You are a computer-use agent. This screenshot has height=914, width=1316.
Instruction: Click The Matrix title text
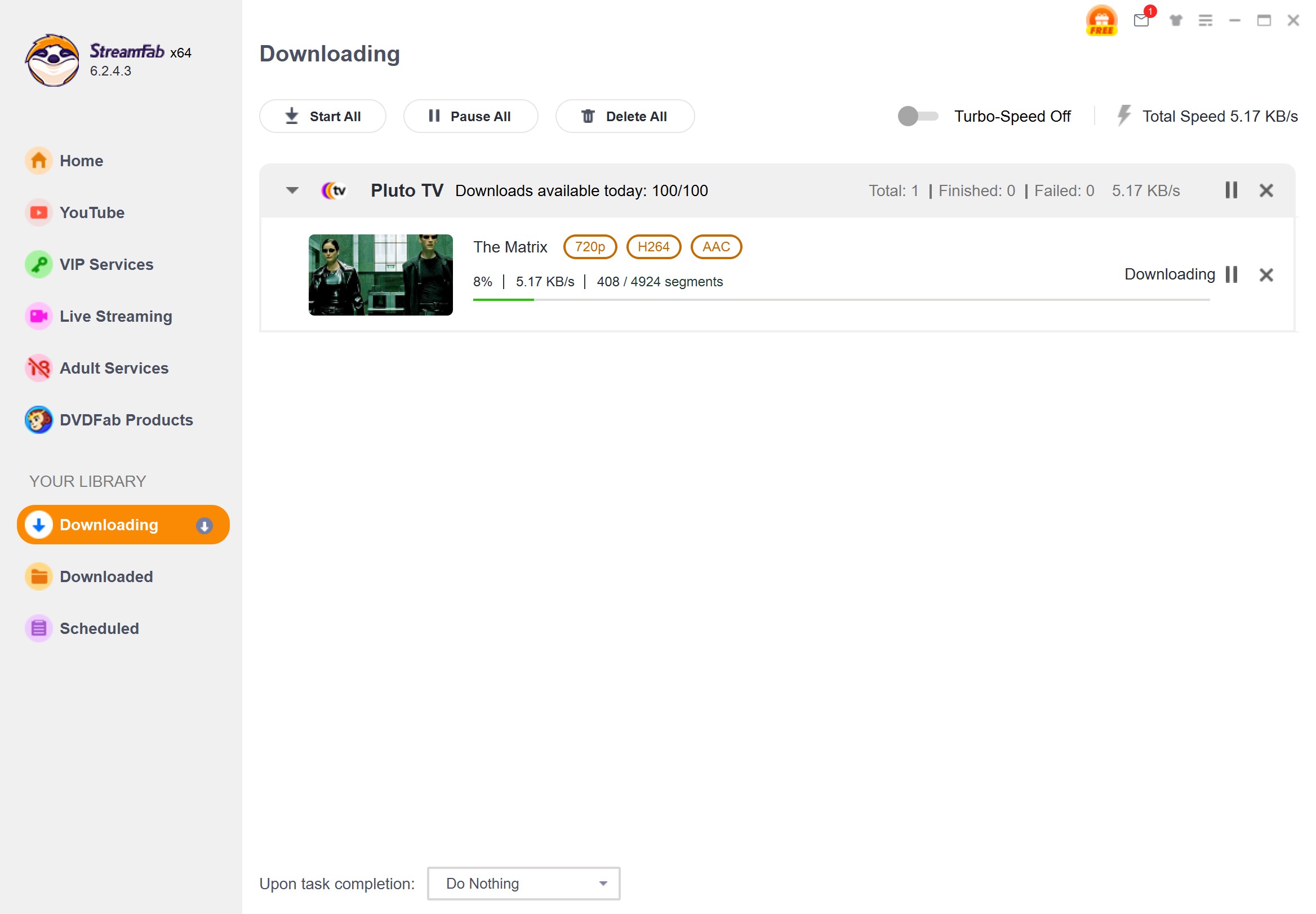[x=509, y=247]
